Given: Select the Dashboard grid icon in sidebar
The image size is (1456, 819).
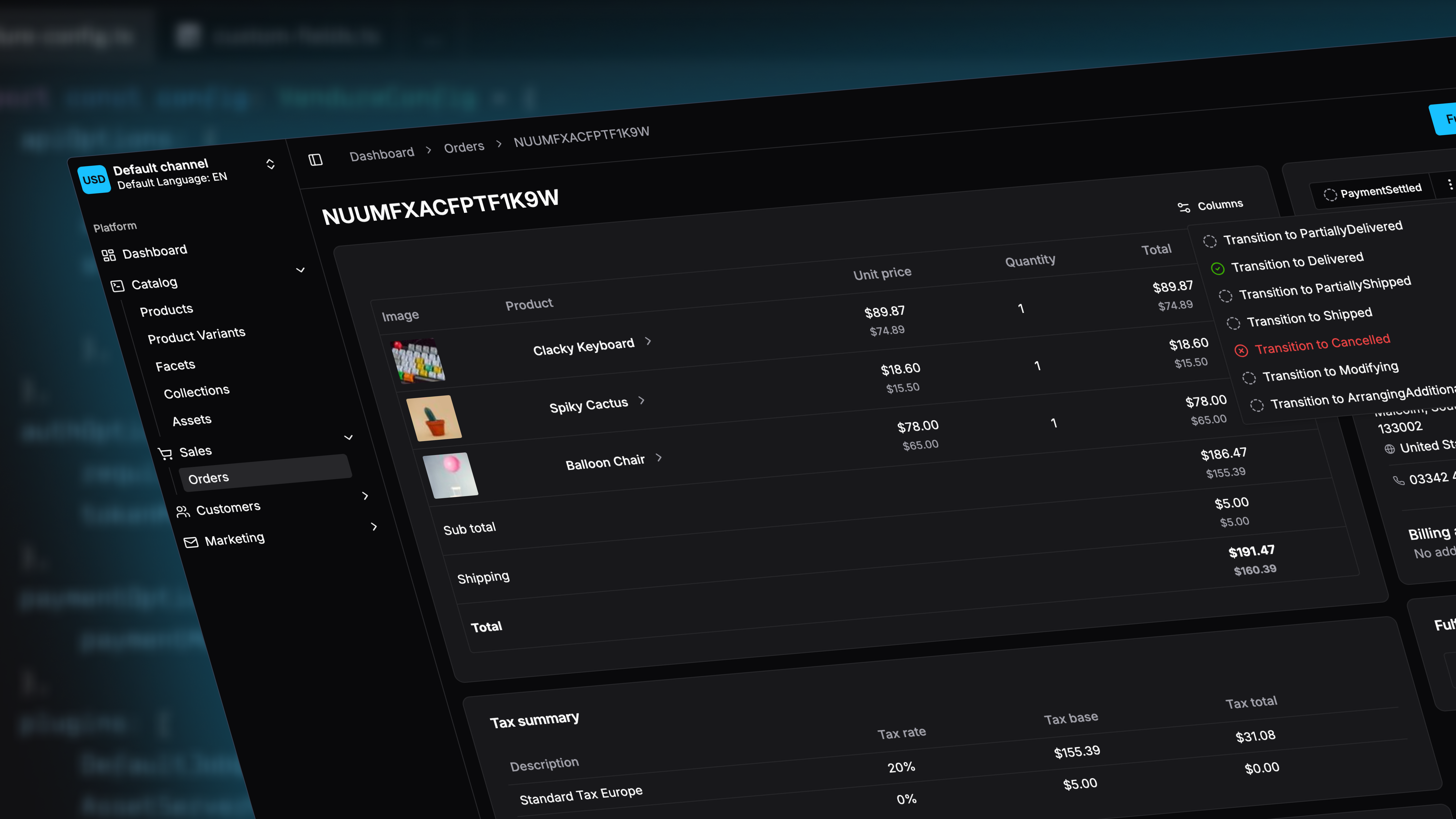Looking at the screenshot, I should (110, 254).
